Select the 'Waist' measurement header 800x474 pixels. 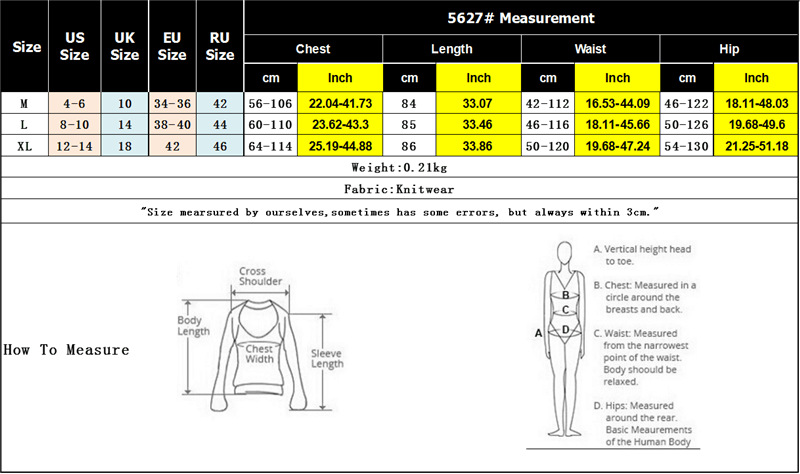pyautogui.click(x=590, y=49)
